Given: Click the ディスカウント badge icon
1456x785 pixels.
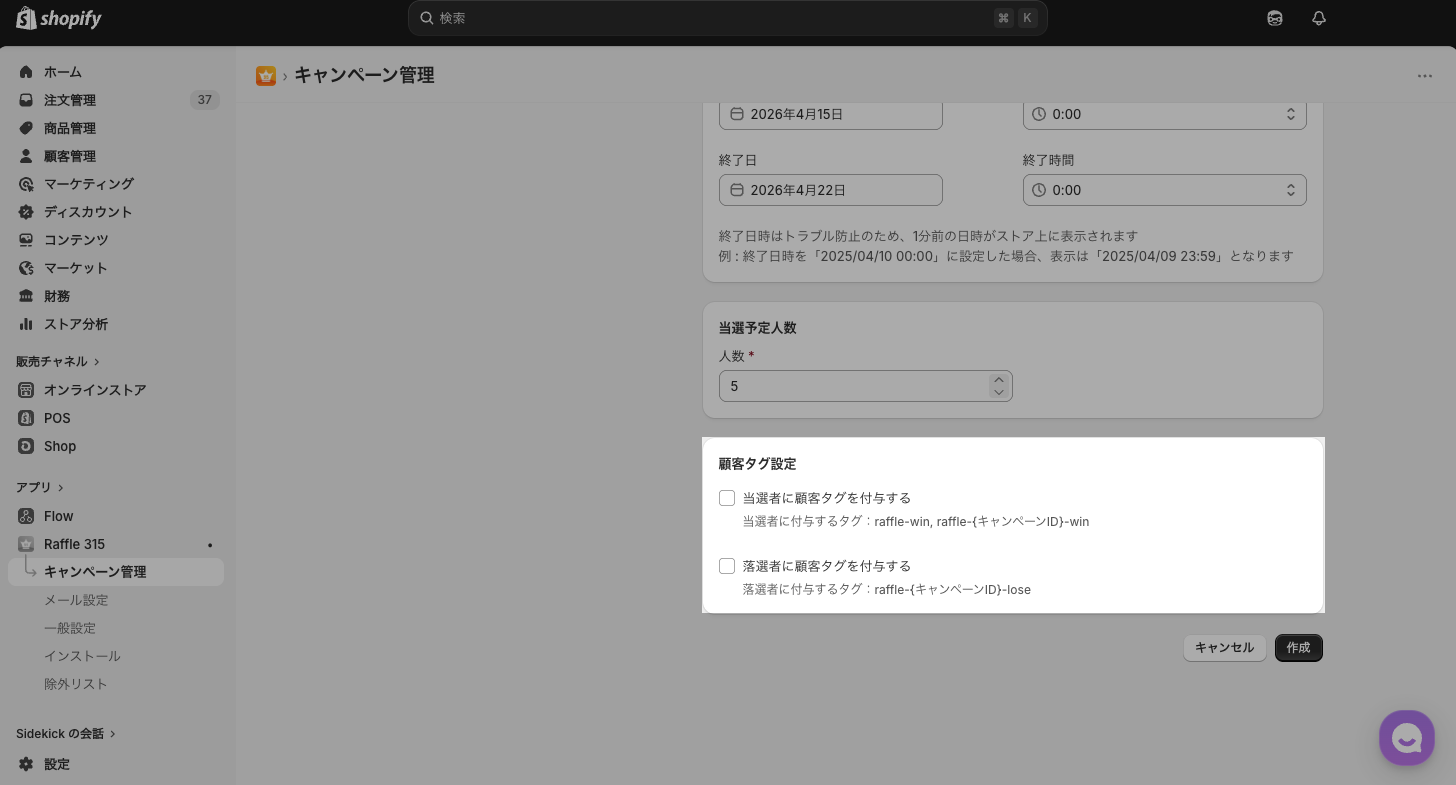Looking at the screenshot, I should coord(27,212).
